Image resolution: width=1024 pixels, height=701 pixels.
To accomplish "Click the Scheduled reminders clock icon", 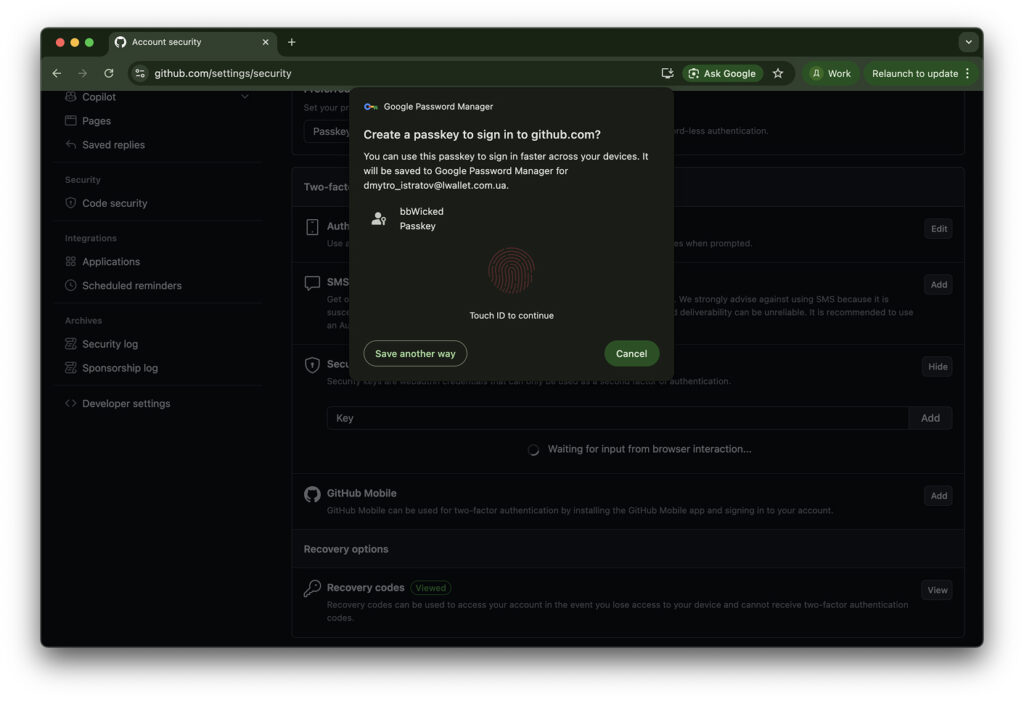I will (71, 285).
